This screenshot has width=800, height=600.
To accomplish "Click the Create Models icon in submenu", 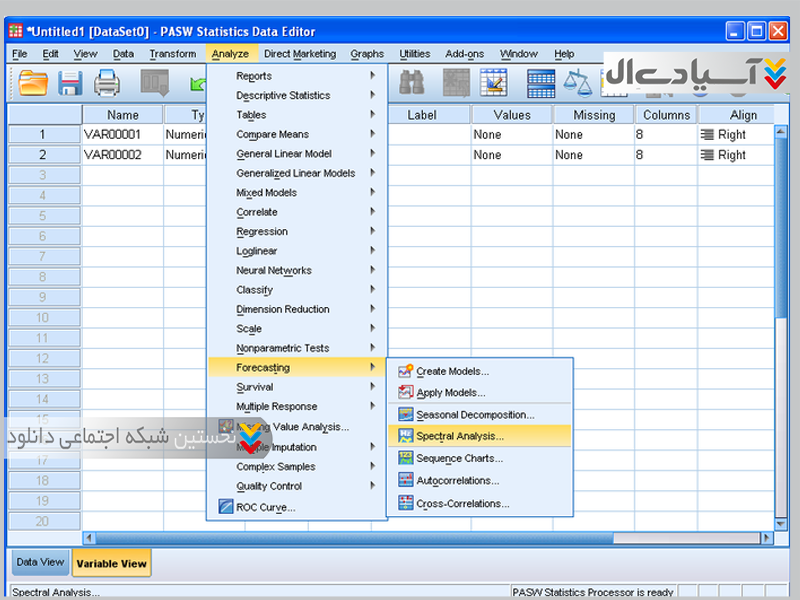I will pos(405,371).
